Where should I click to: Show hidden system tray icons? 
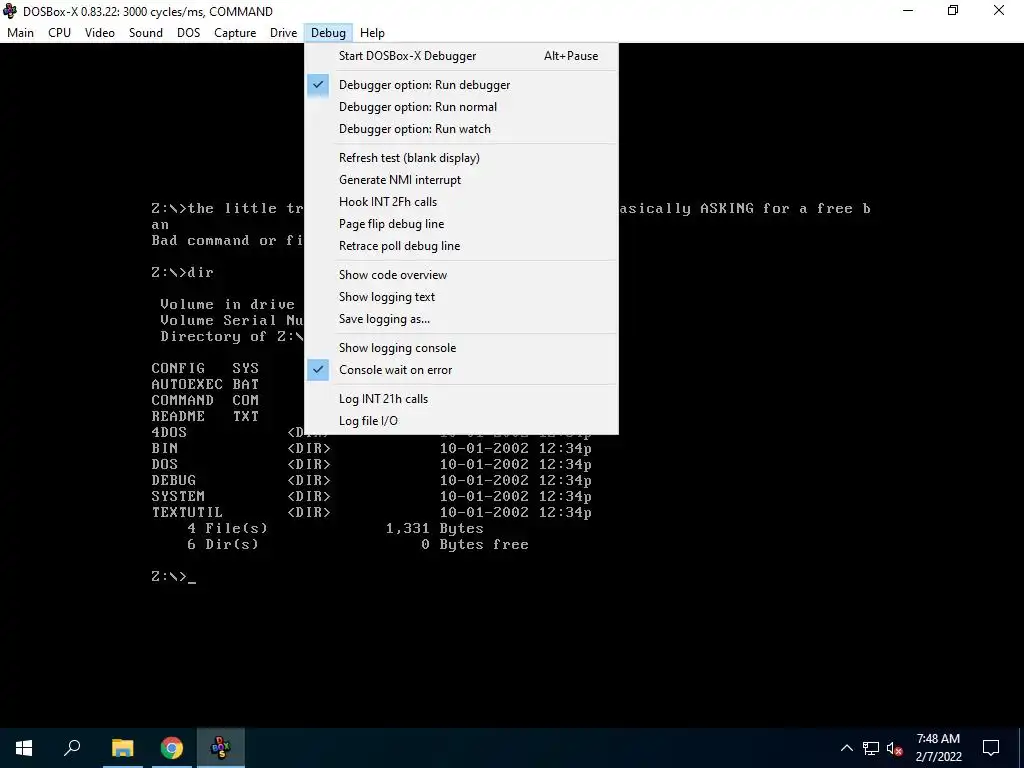846,748
